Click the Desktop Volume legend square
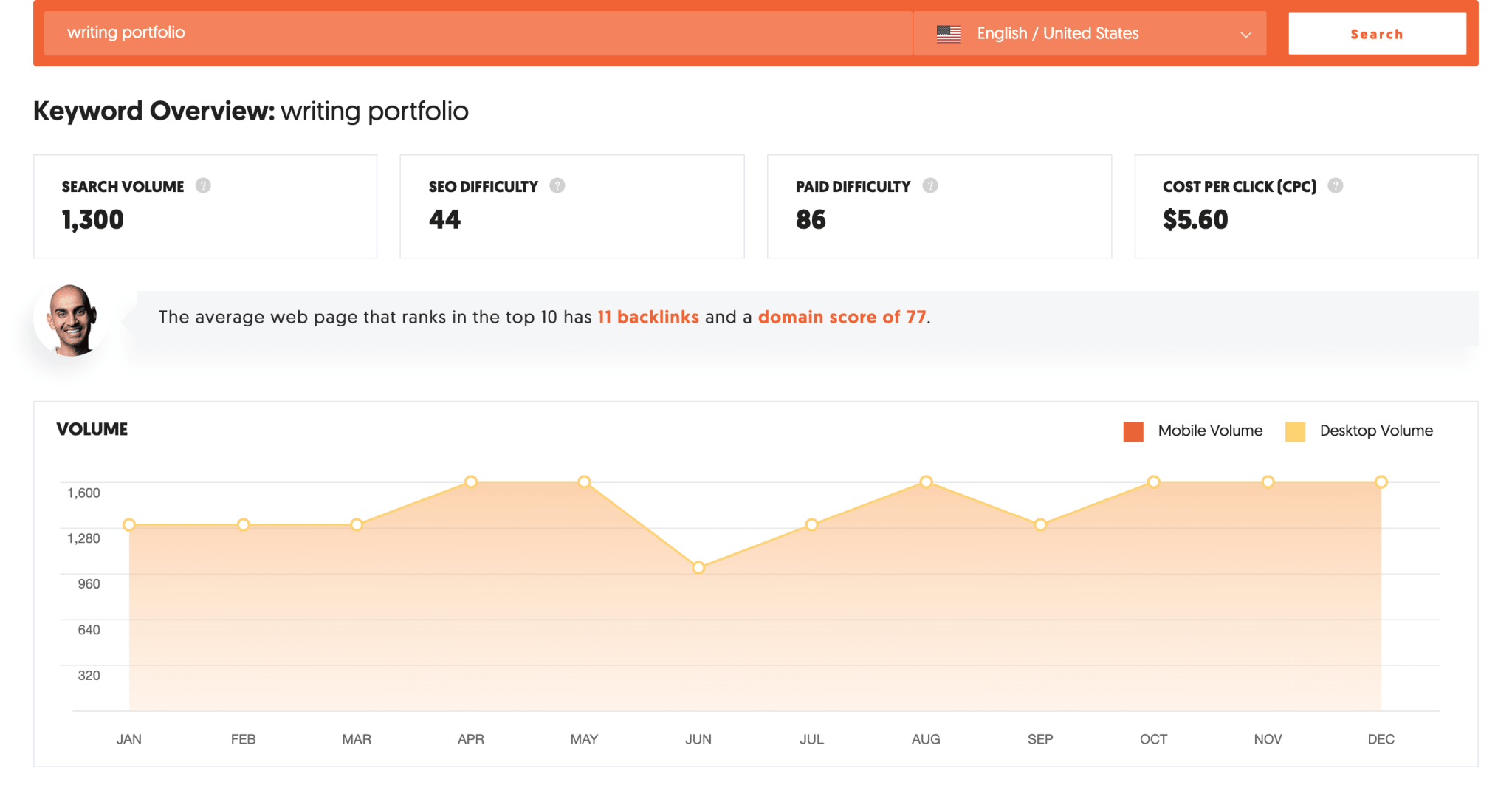 1294,430
